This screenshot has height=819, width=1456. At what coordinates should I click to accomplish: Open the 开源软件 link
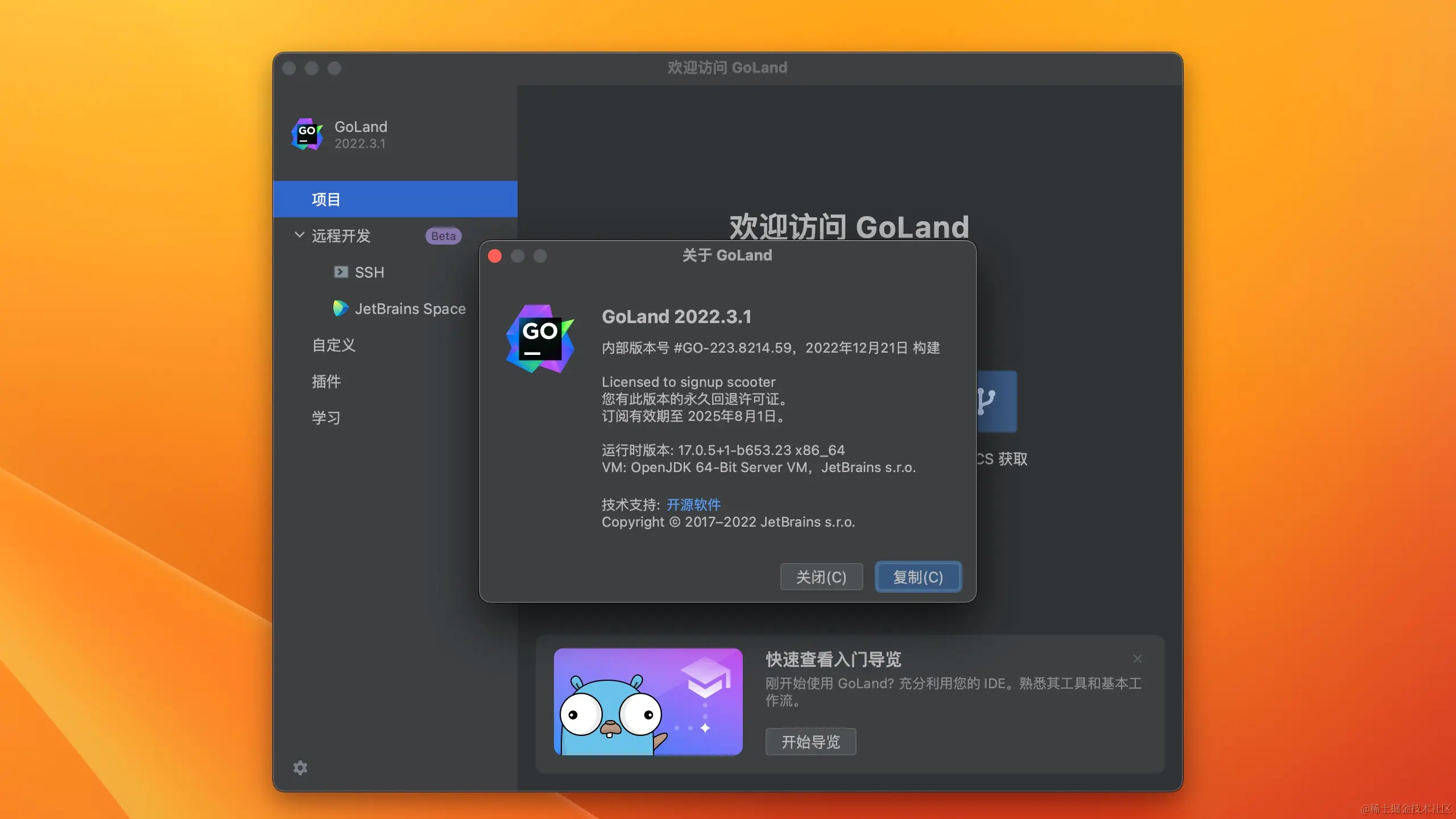click(x=693, y=504)
